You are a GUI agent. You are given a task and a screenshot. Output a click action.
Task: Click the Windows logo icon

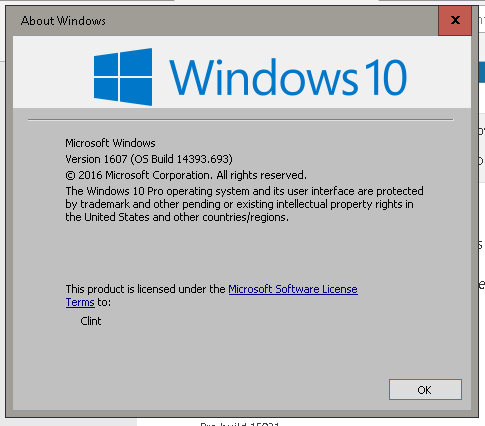[123, 77]
